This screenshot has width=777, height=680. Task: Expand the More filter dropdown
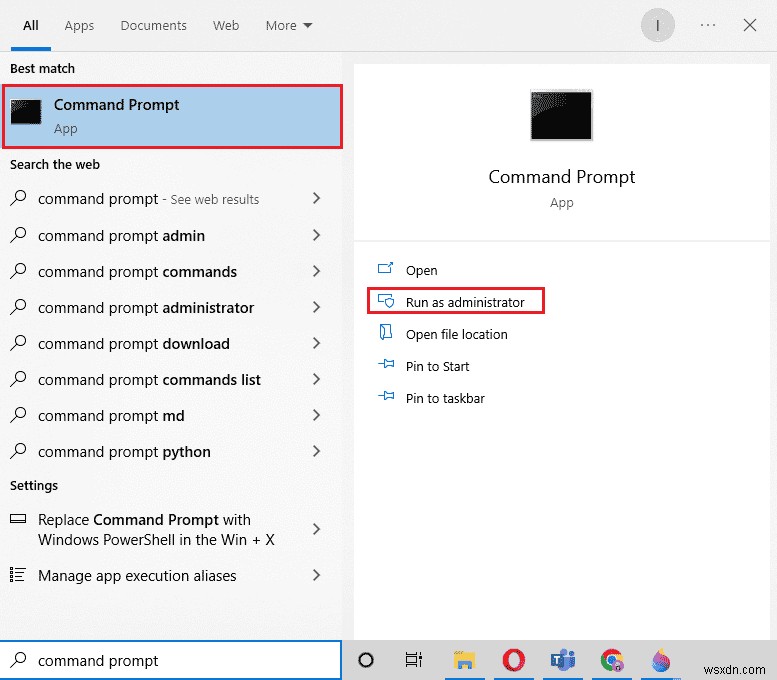point(289,25)
